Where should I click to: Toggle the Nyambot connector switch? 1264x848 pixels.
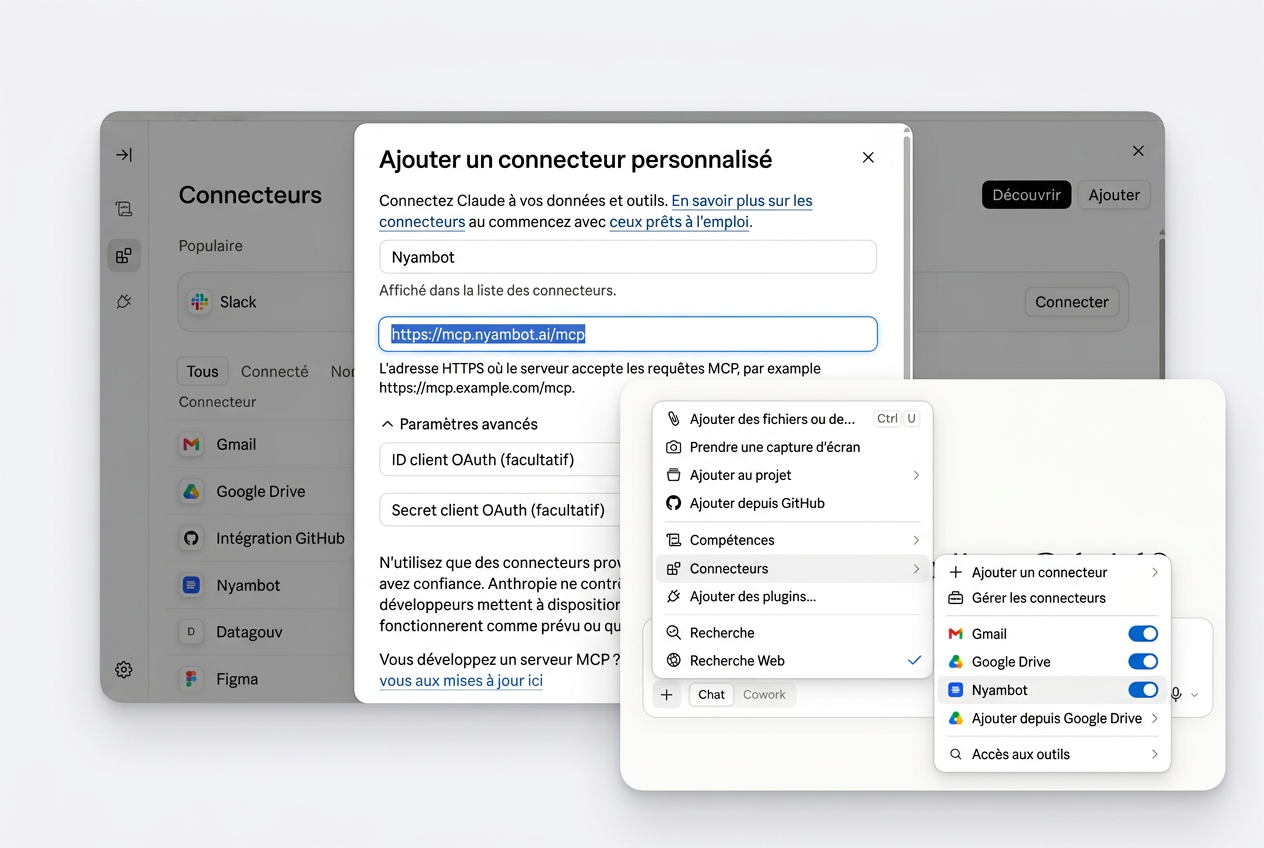(1143, 690)
